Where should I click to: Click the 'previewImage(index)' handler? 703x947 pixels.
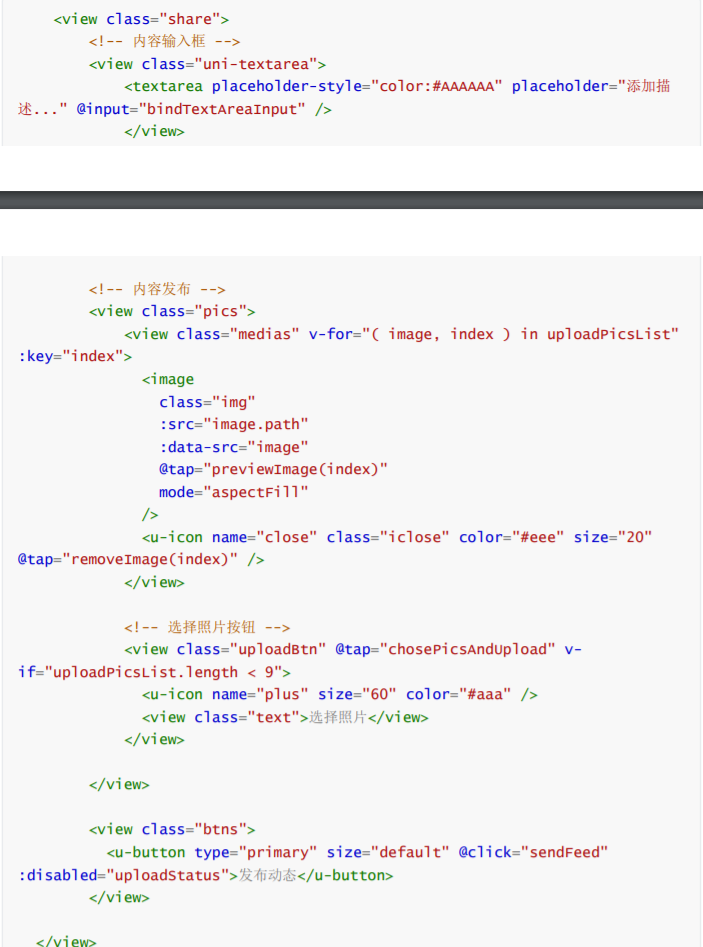(295, 469)
